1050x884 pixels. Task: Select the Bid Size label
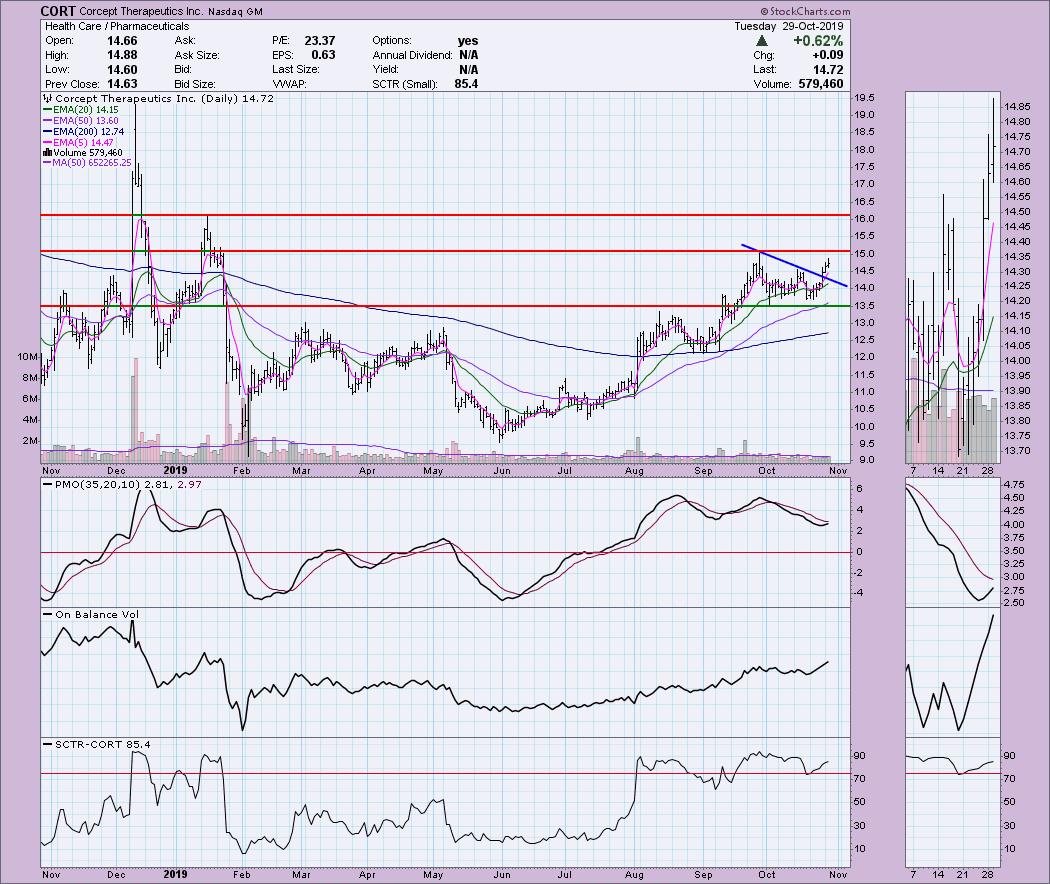click(x=195, y=84)
